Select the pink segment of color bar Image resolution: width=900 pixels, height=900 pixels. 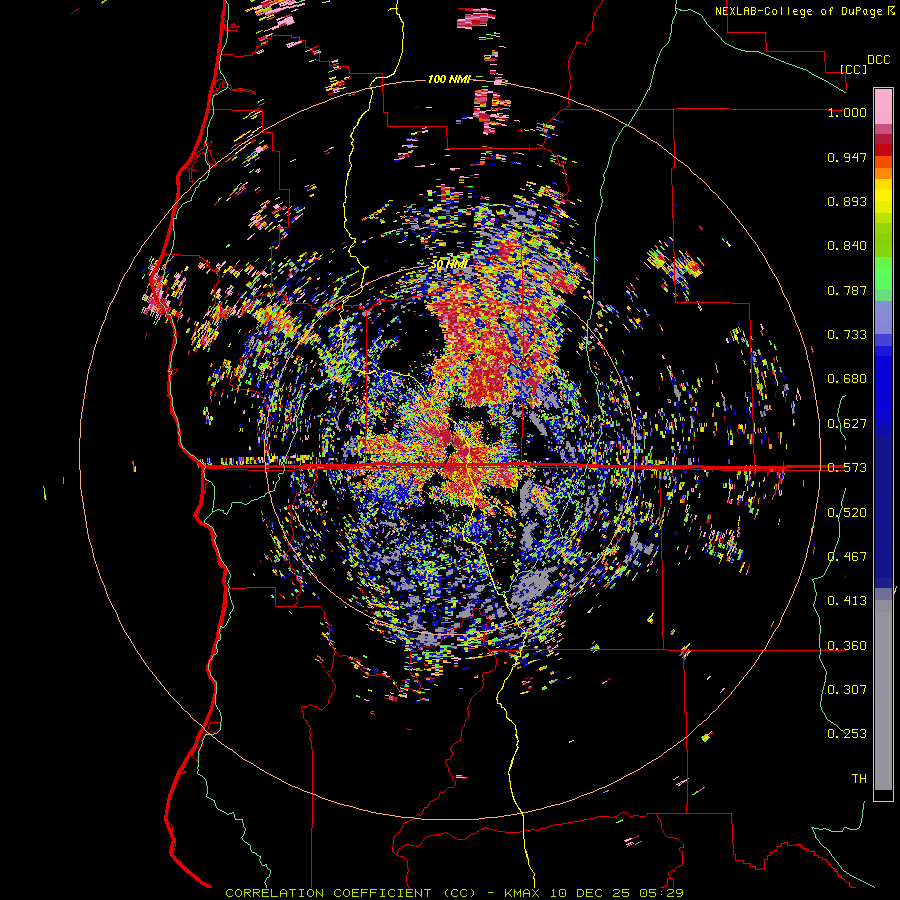tap(883, 106)
